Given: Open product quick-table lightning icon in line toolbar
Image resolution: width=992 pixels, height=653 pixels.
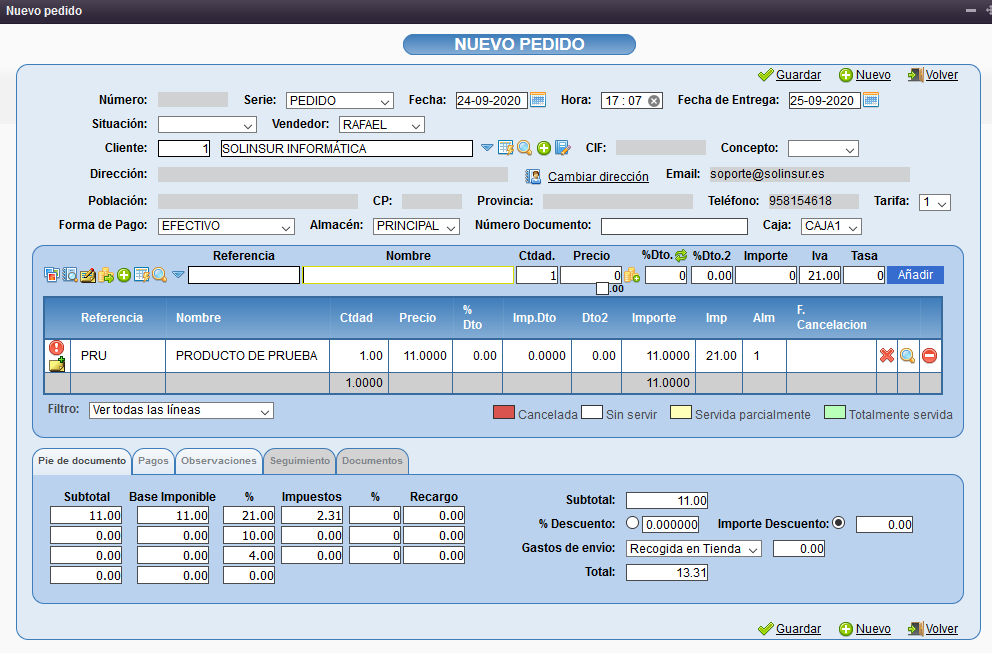Looking at the screenshot, I should [x=142, y=275].
